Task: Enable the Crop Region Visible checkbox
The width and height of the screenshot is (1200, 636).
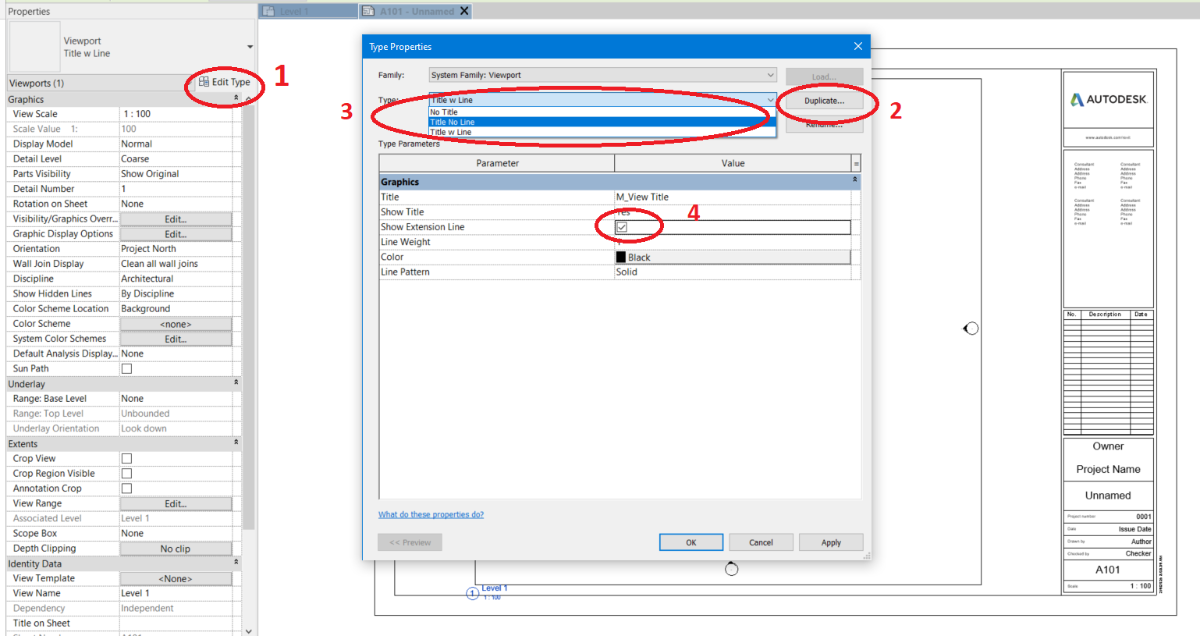Action: [x=127, y=474]
